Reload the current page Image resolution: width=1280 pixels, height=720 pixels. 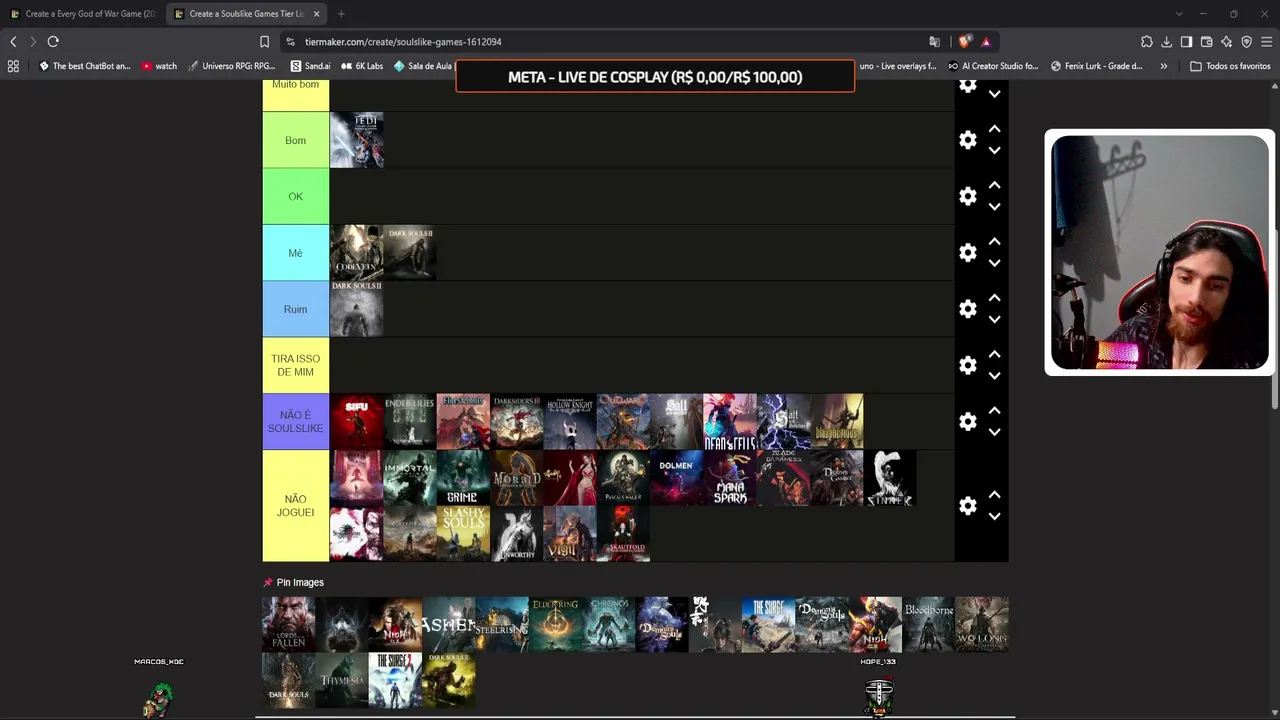53,42
